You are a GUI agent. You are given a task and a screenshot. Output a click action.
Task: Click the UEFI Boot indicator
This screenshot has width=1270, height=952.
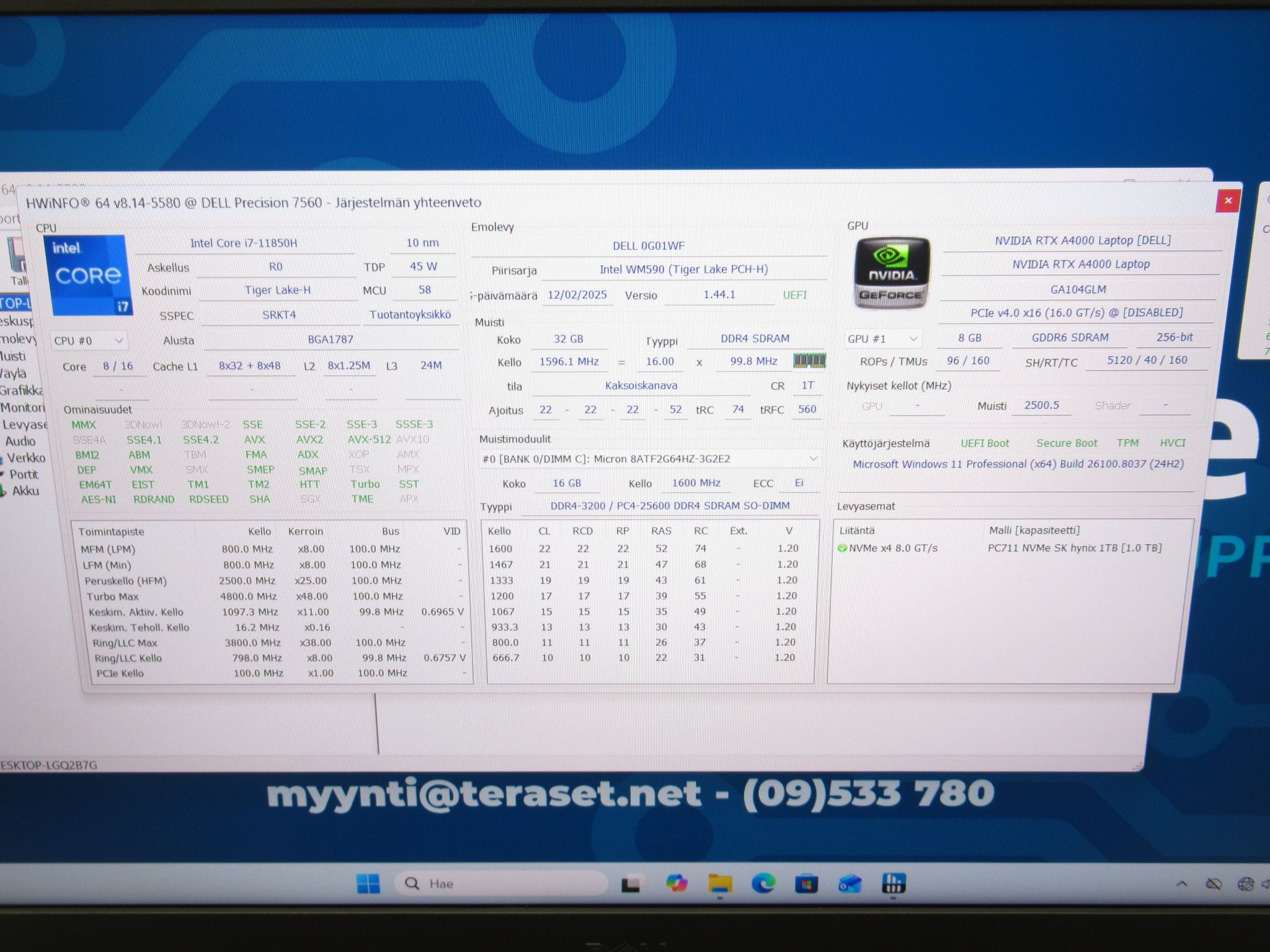[985, 443]
